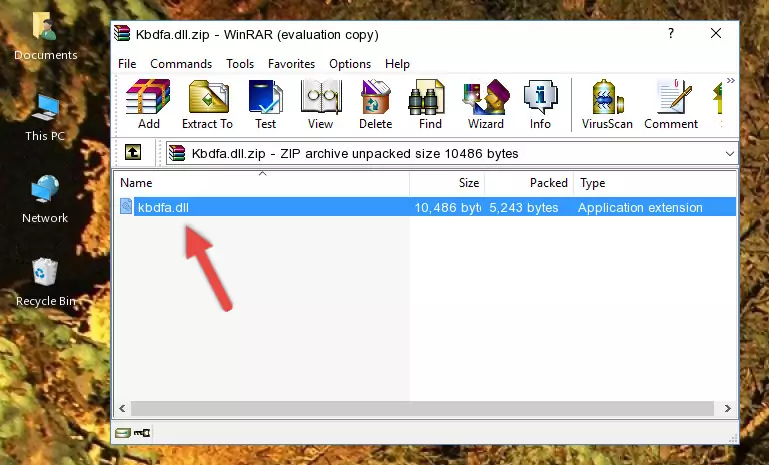Click the Add archive toolbar icon

pyautogui.click(x=148, y=104)
